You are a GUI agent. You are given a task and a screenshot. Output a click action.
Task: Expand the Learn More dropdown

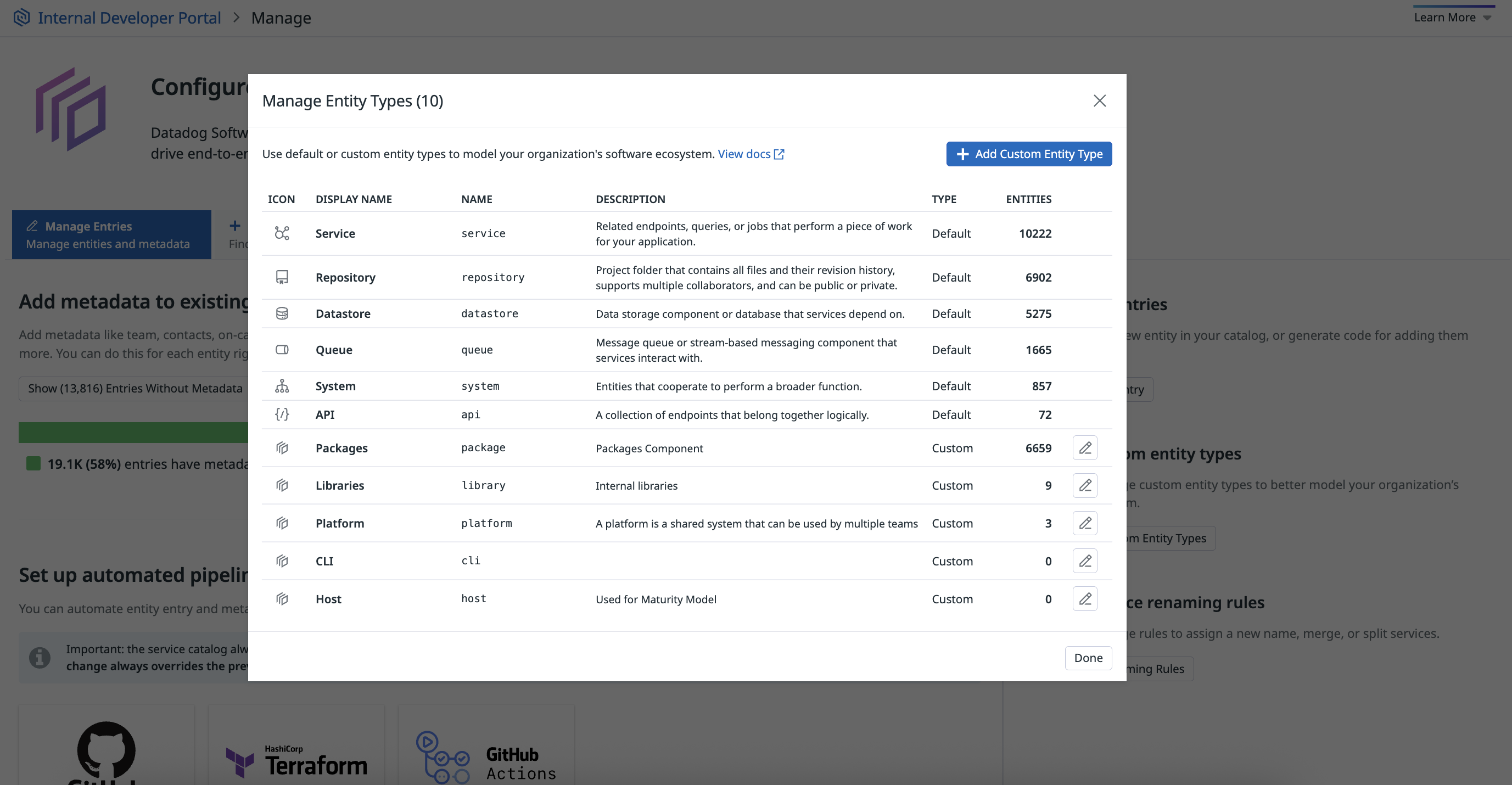(1452, 18)
